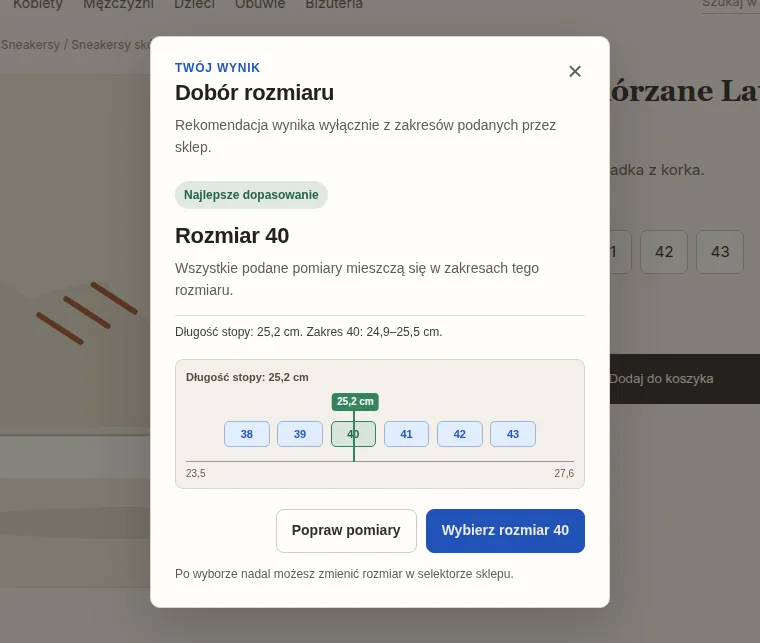Open the Kobiety menu
Image resolution: width=760 pixels, height=643 pixels.
click(x=38, y=4)
